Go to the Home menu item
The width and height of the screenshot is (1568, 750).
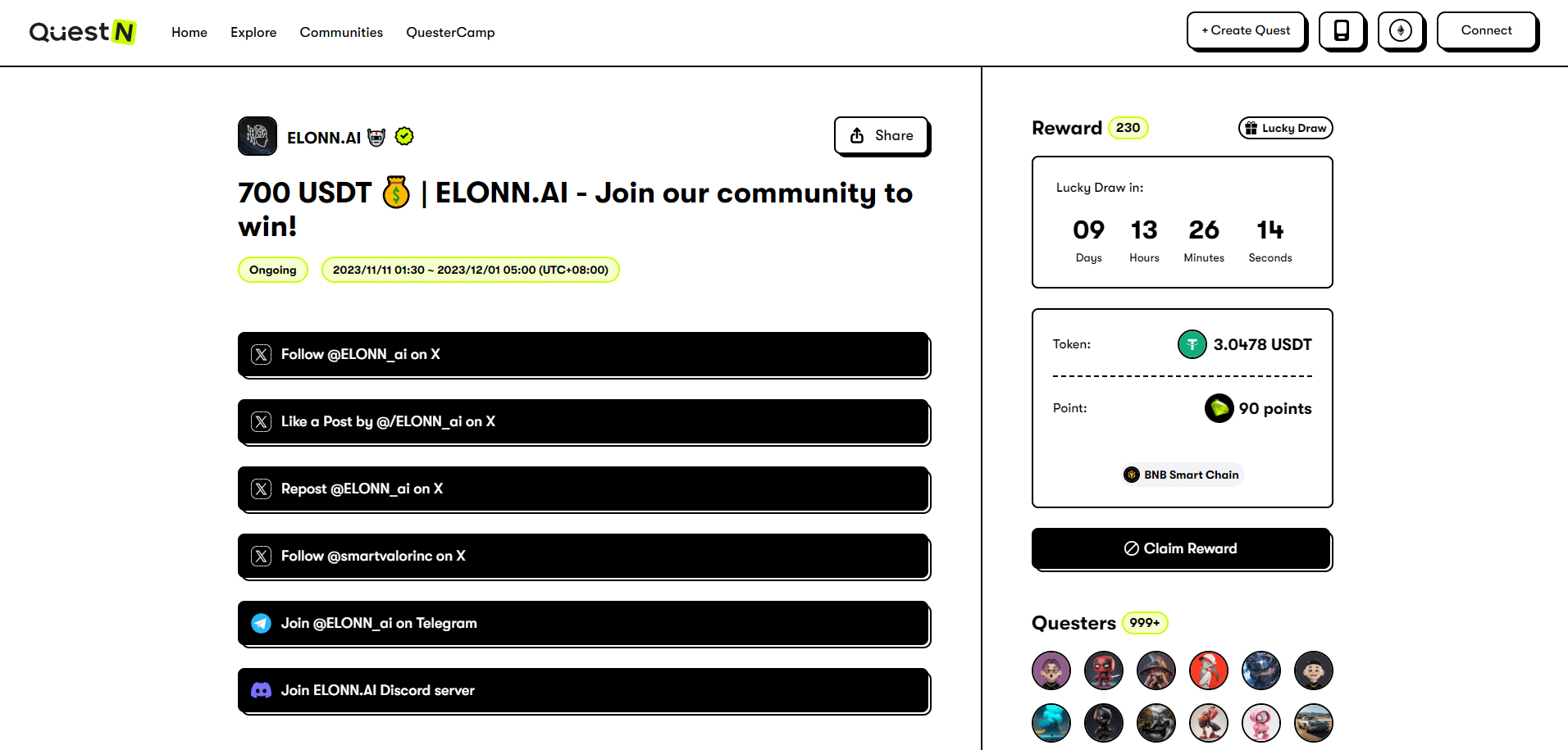click(189, 32)
